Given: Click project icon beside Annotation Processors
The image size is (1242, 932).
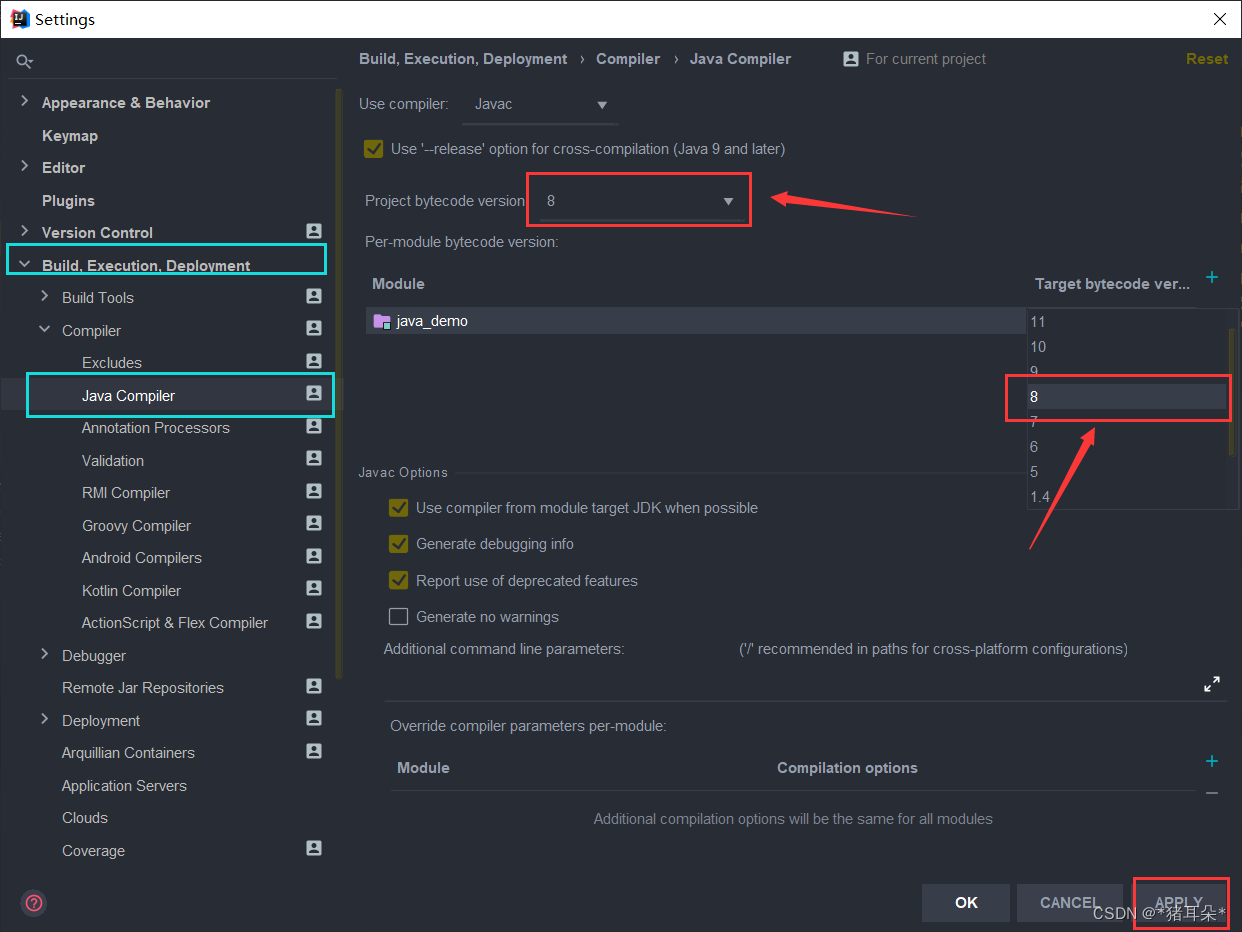Looking at the screenshot, I should [314, 426].
